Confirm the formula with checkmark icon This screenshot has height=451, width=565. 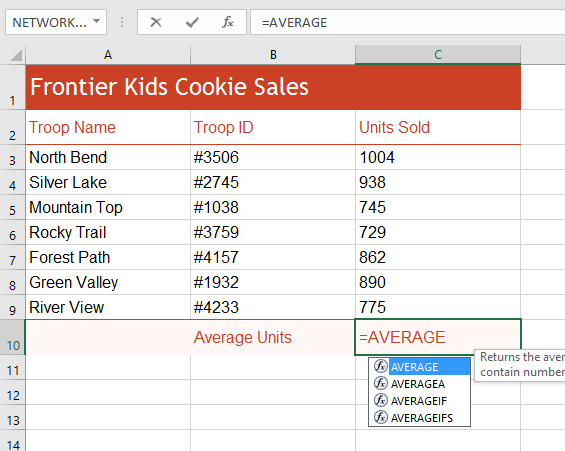pos(192,22)
